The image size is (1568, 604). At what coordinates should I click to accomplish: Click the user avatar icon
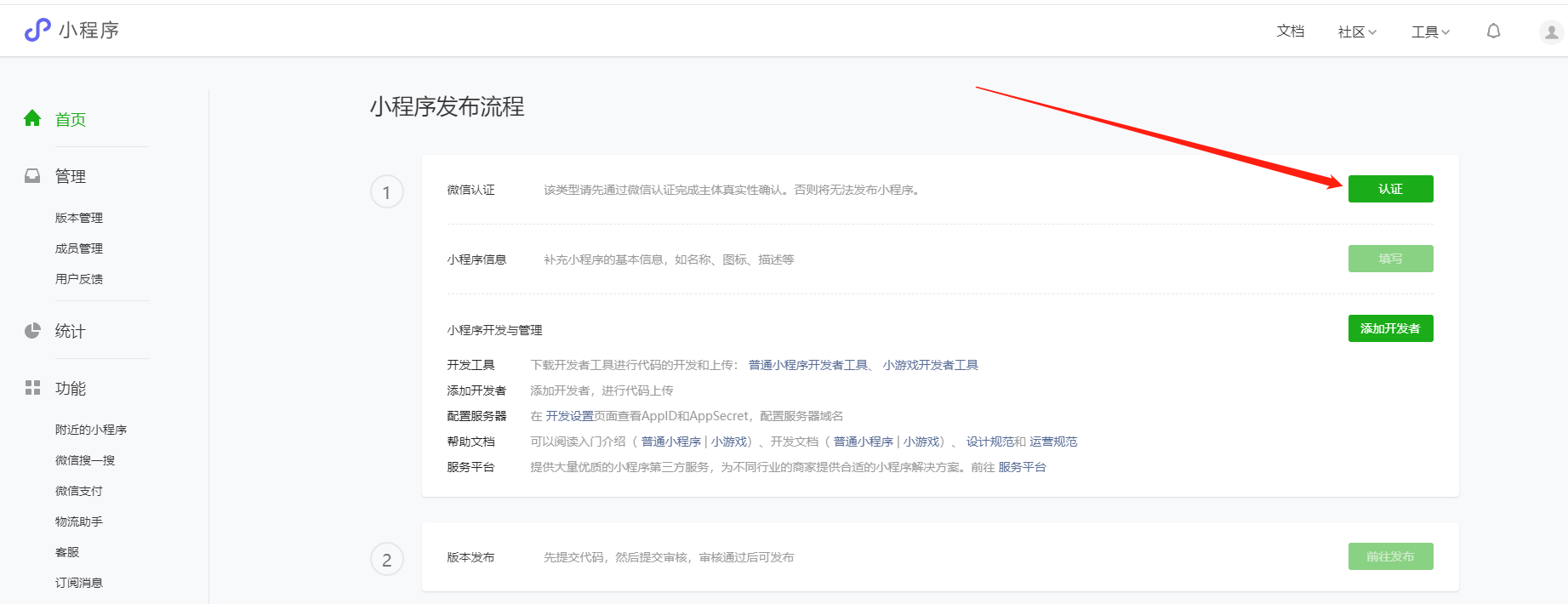(1551, 32)
